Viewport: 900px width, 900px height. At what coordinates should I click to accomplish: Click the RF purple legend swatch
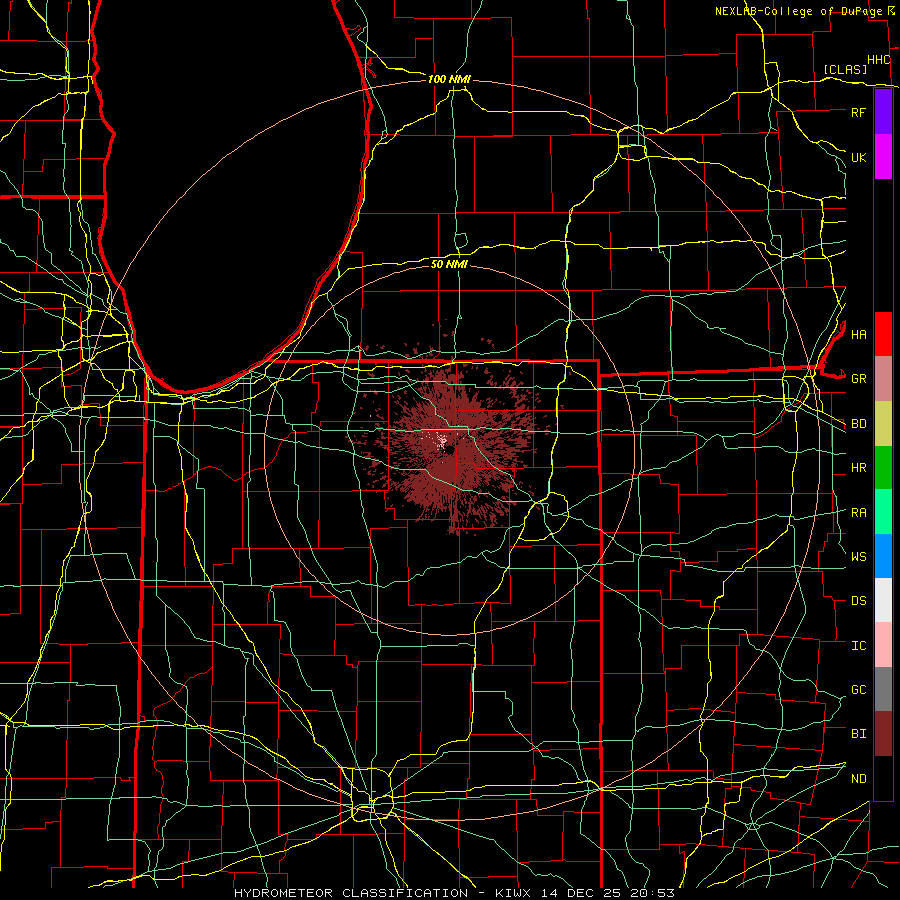[883, 112]
